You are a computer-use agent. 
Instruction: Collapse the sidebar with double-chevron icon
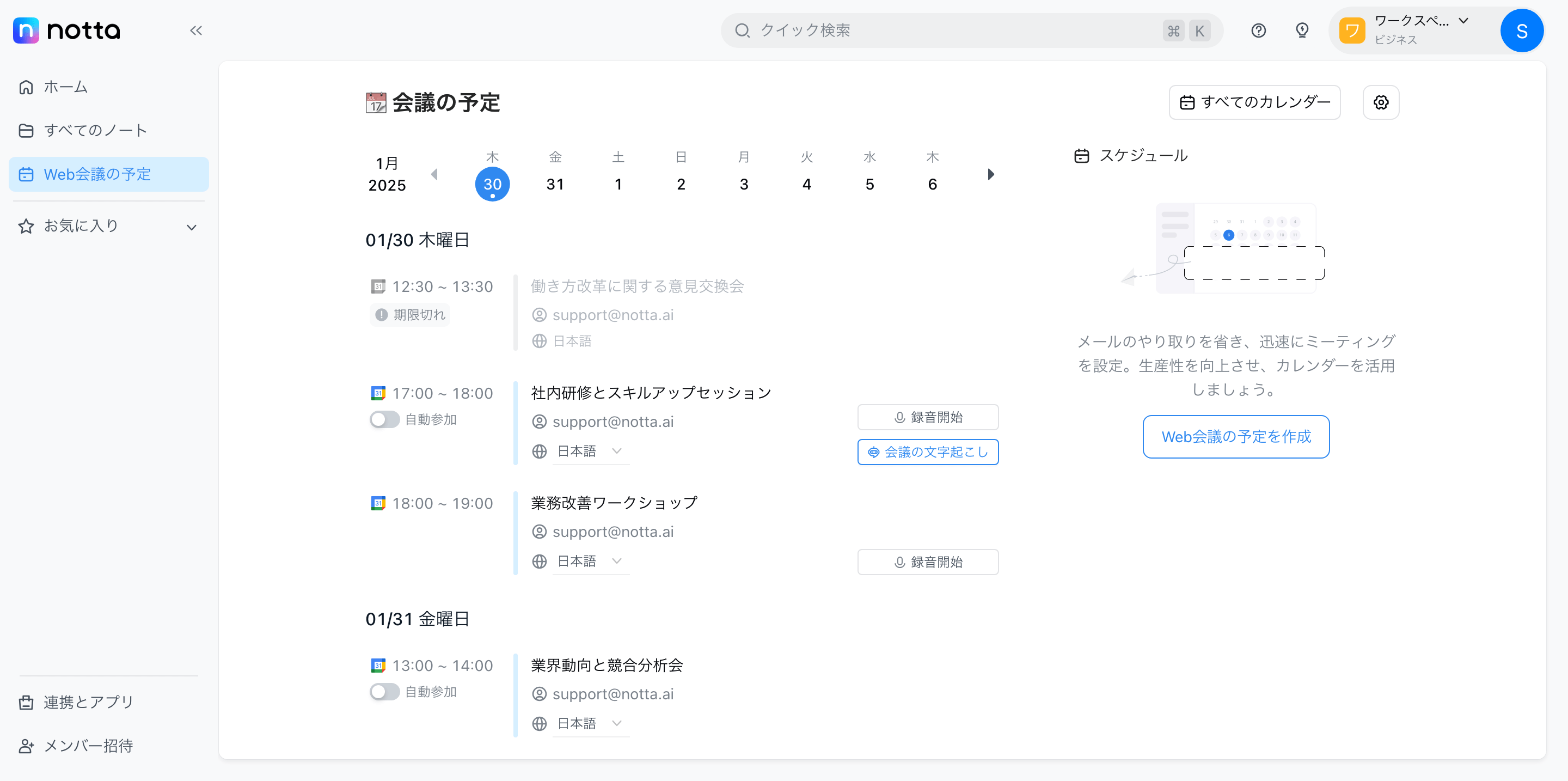195,30
